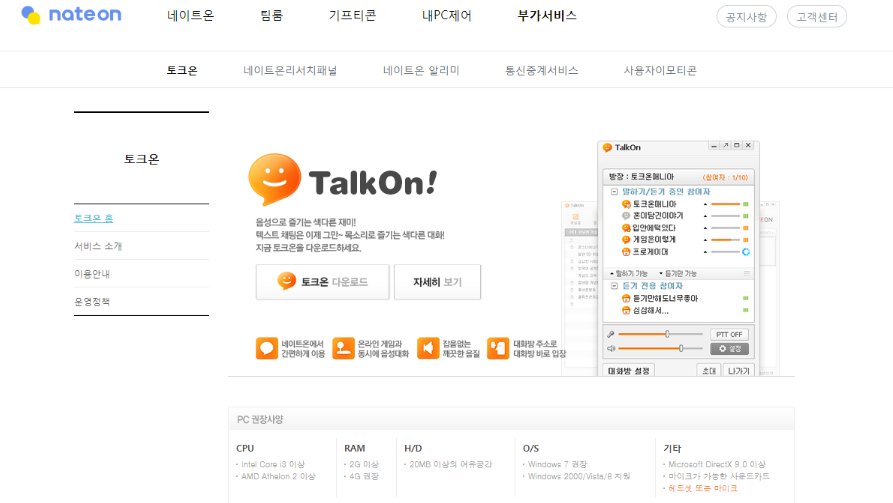Click the gray avatar next to 혼이담긴이야기

[626, 216]
